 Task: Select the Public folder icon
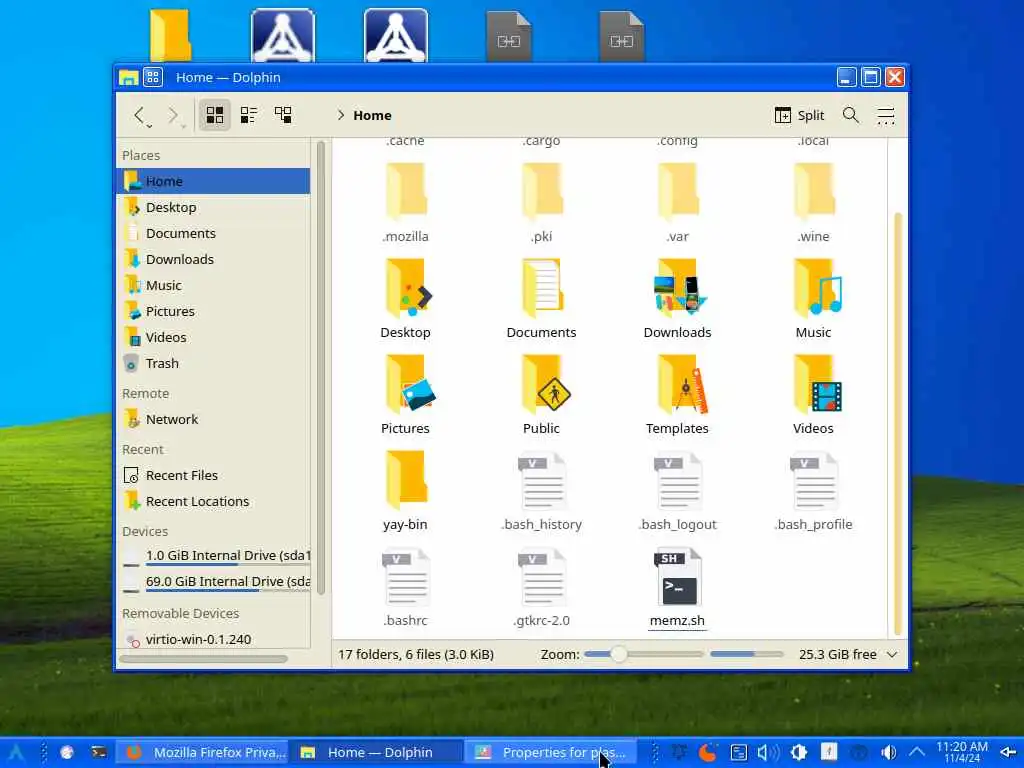click(544, 384)
